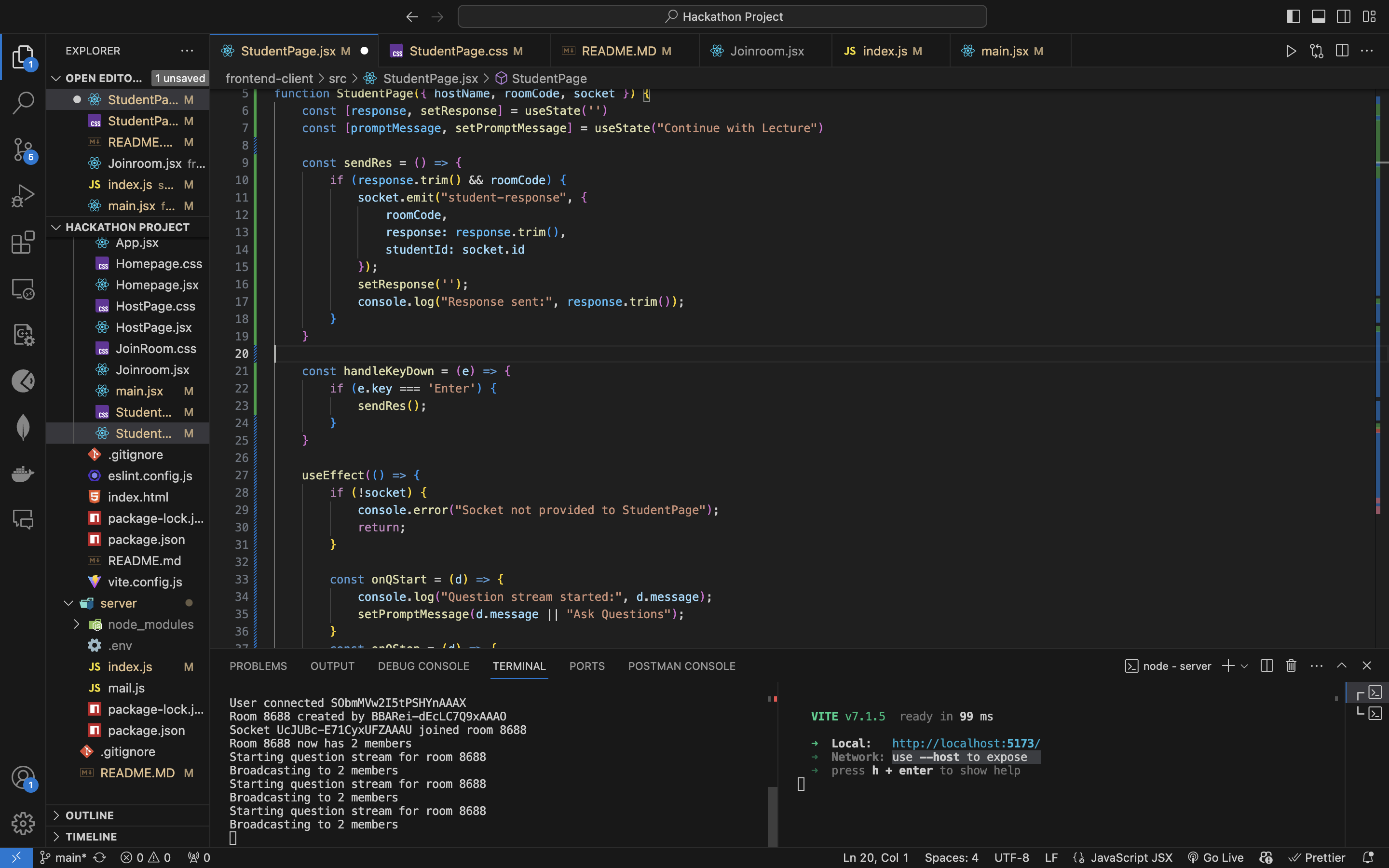1389x868 pixels.
Task: Toggle the primary sidebar visibility
Action: (1293, 17)
